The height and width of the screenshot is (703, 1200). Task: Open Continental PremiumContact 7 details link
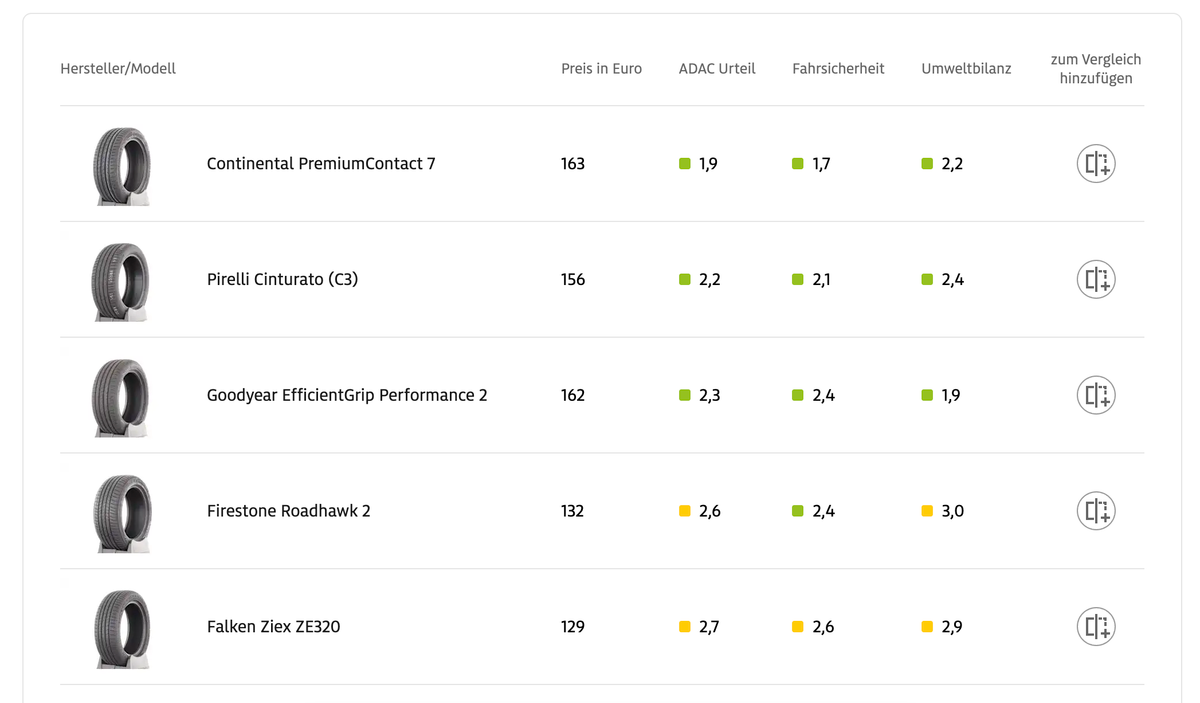click(x=321, y=164)
